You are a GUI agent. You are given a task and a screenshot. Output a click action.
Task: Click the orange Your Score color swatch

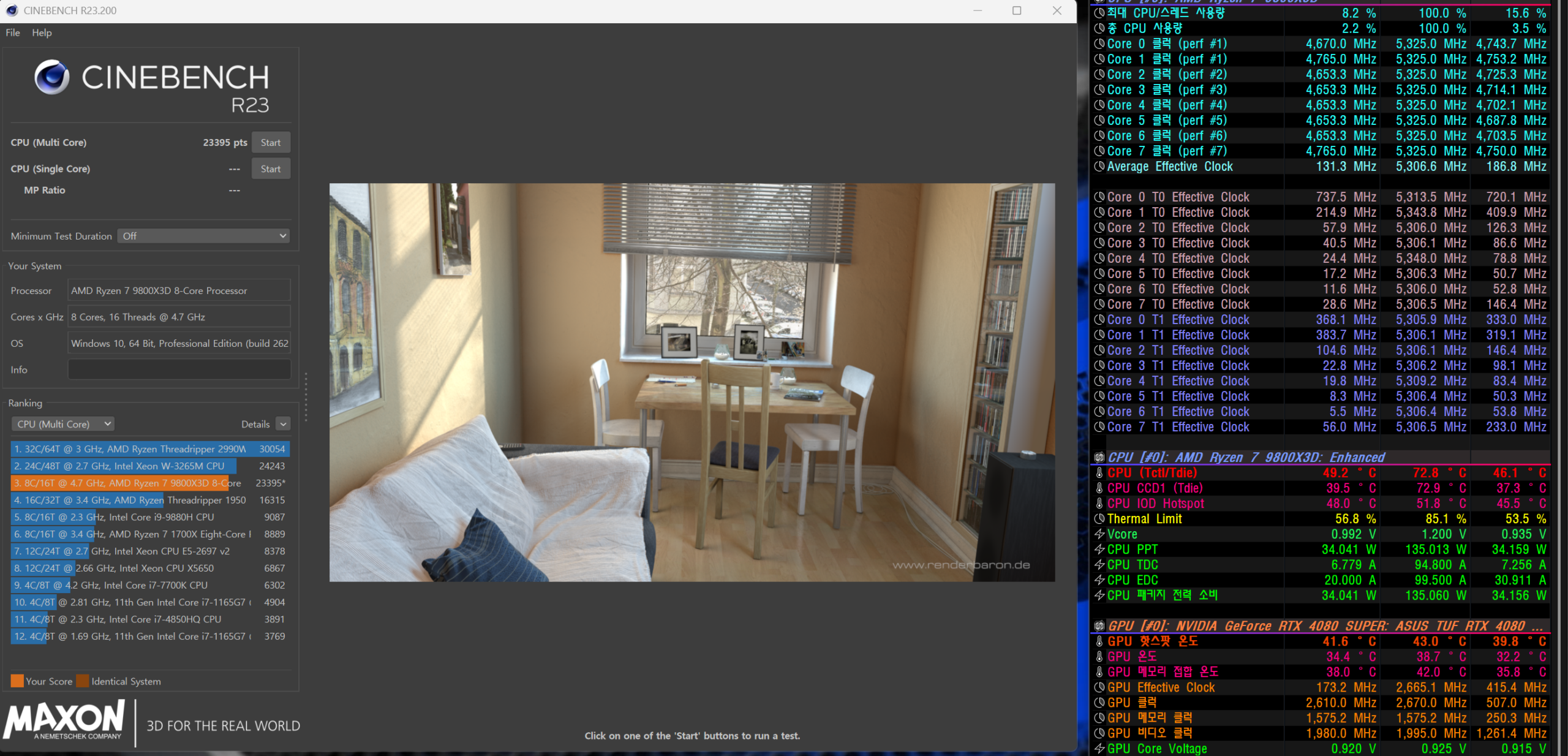tap(17, 681)
